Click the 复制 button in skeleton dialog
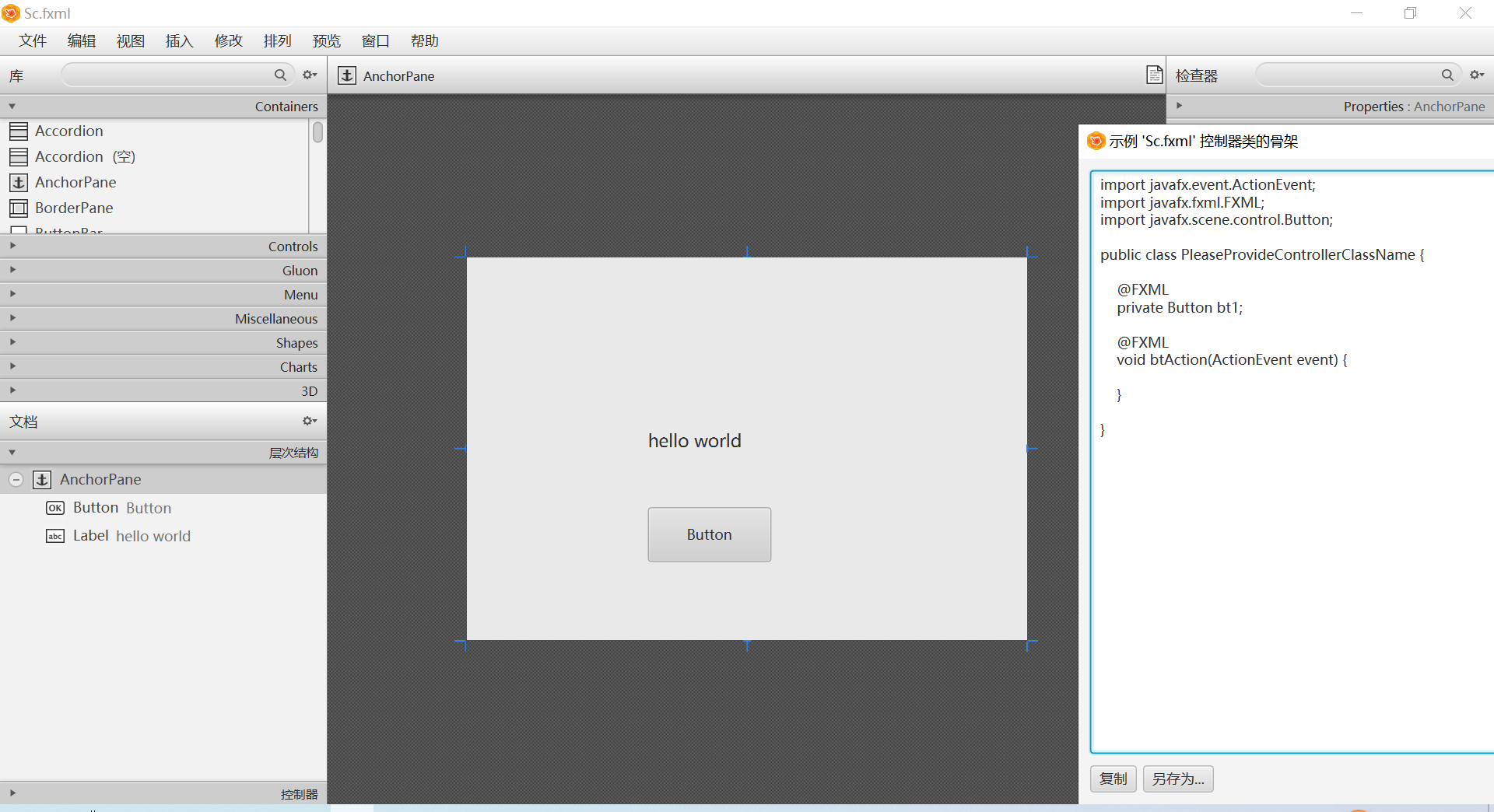Viewport: 1494px width, 812px height. pos(1113,779)
